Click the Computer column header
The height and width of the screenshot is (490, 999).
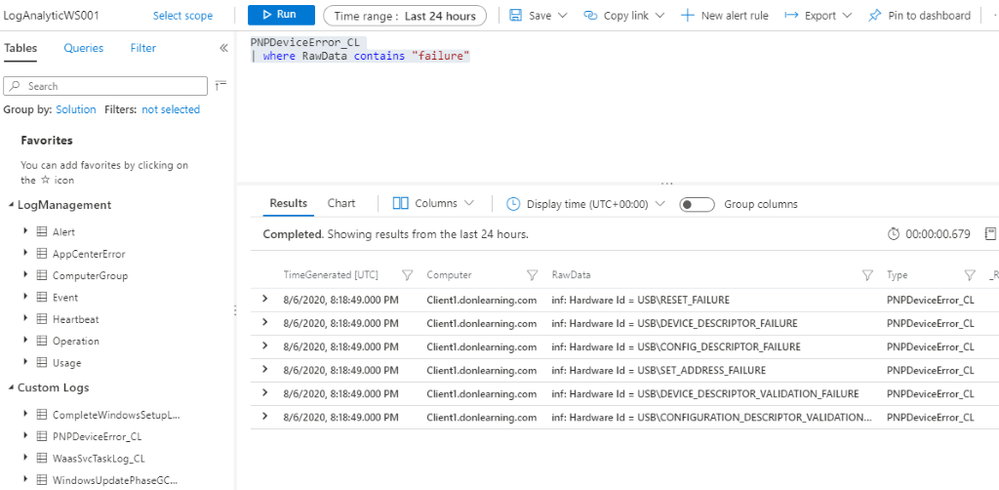[449, 275]
